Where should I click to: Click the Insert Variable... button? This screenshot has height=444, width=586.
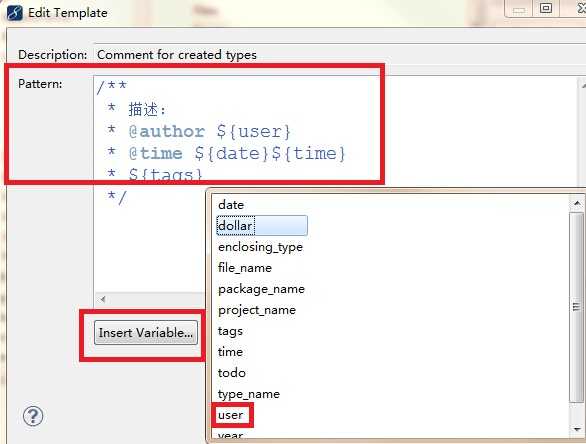pyautogui.click(x=146, y=333)
